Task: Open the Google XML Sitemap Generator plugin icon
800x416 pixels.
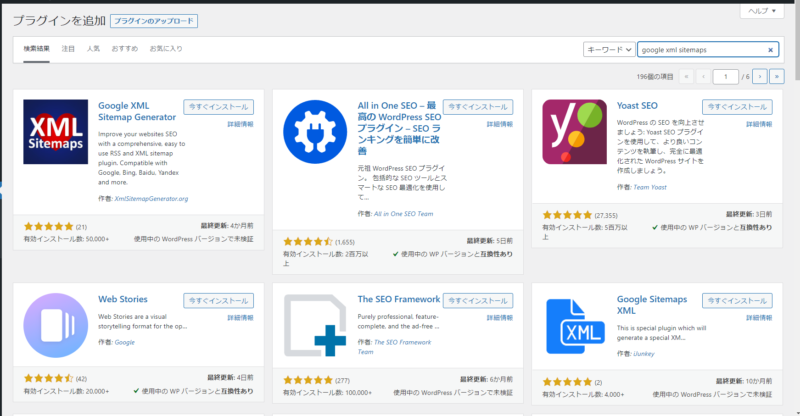Action: (x=56, y=132)
